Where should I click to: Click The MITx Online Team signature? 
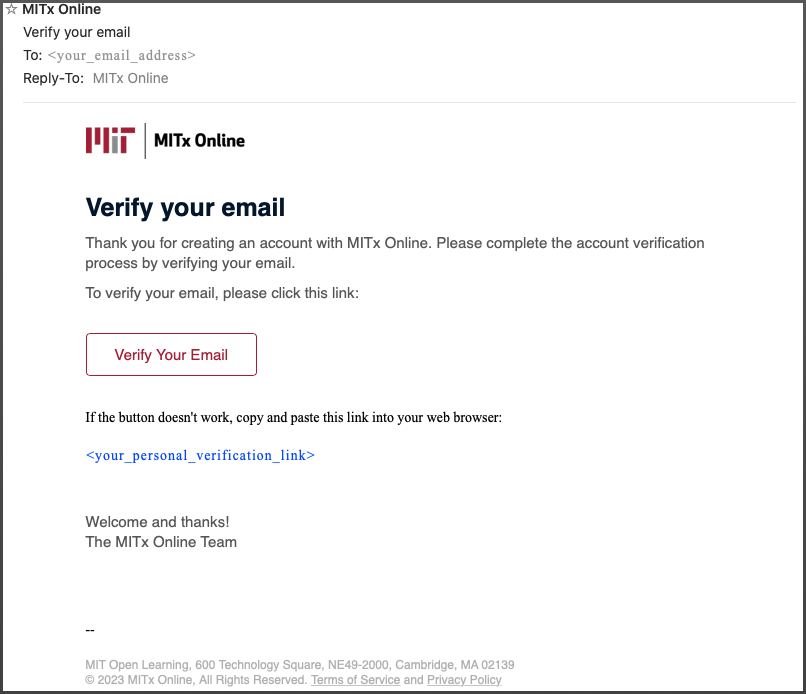coord(161,542)
